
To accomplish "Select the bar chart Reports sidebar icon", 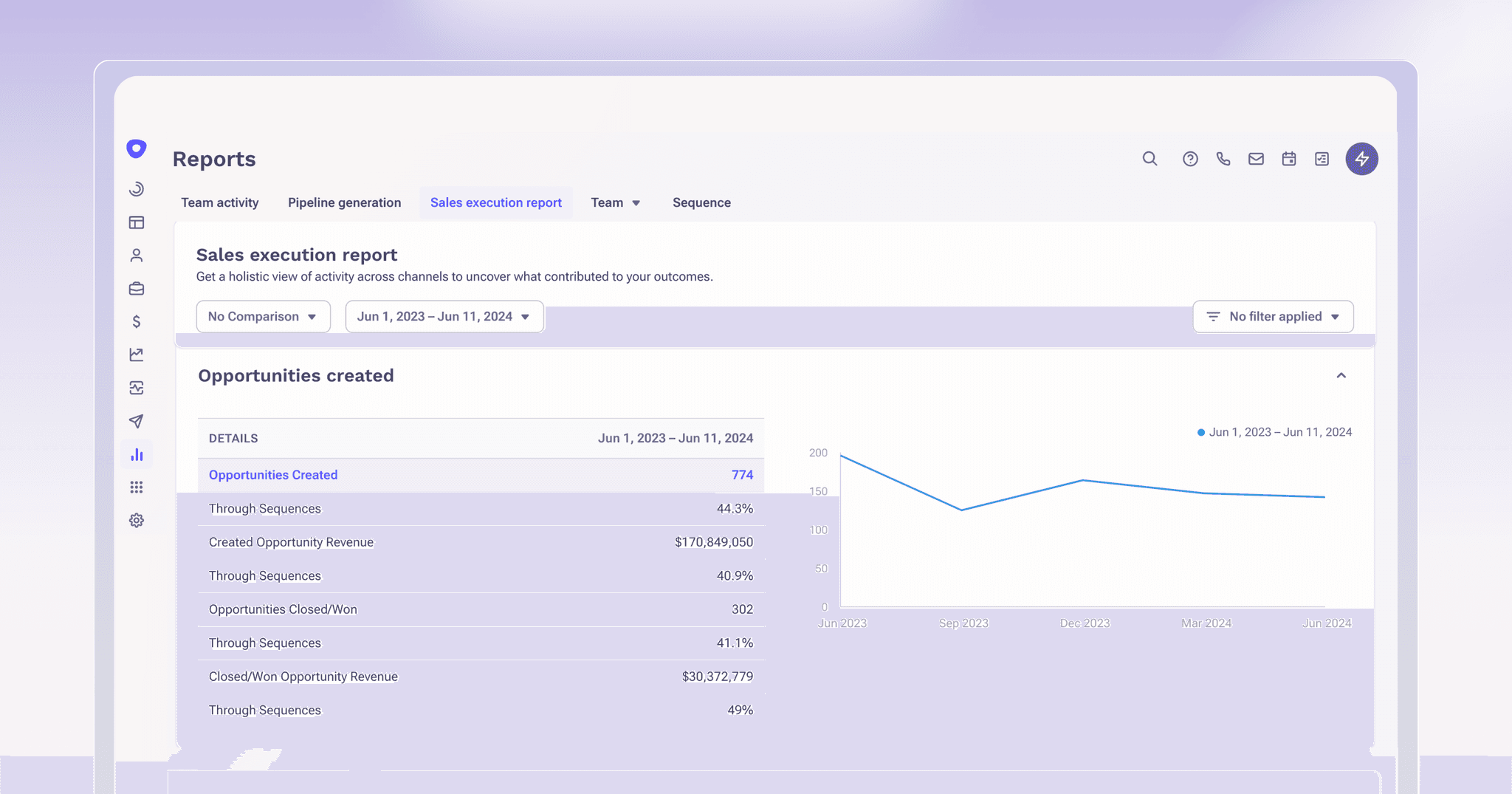I will pos(137,455).
